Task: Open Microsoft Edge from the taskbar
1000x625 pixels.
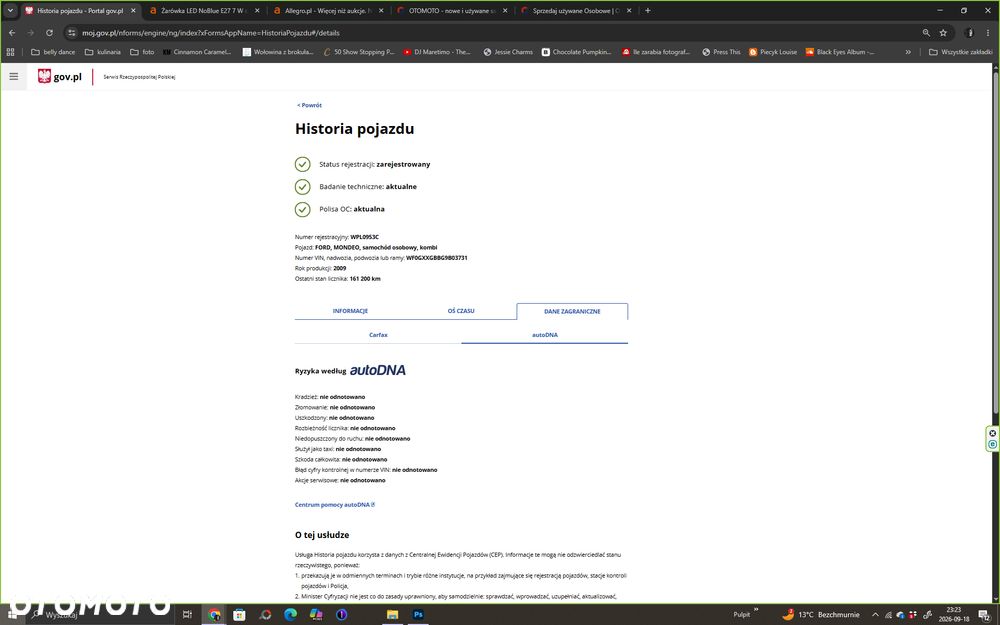Action: point(290,615)
